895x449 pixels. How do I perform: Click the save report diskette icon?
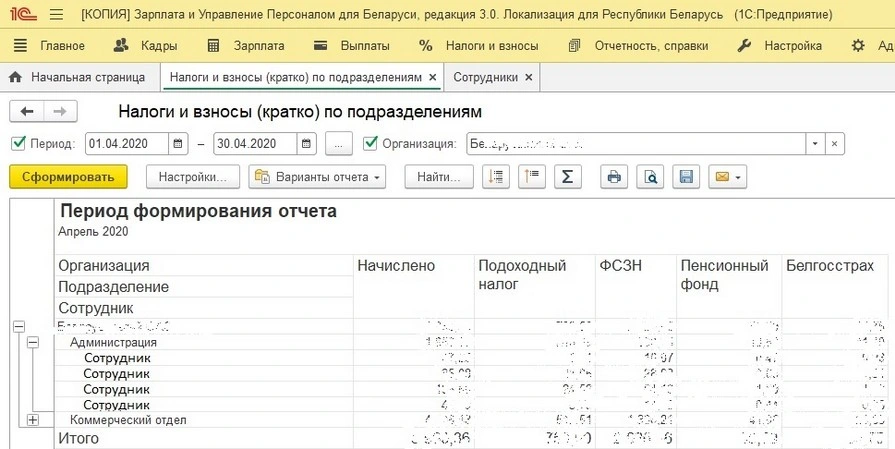tap(686, 177)
